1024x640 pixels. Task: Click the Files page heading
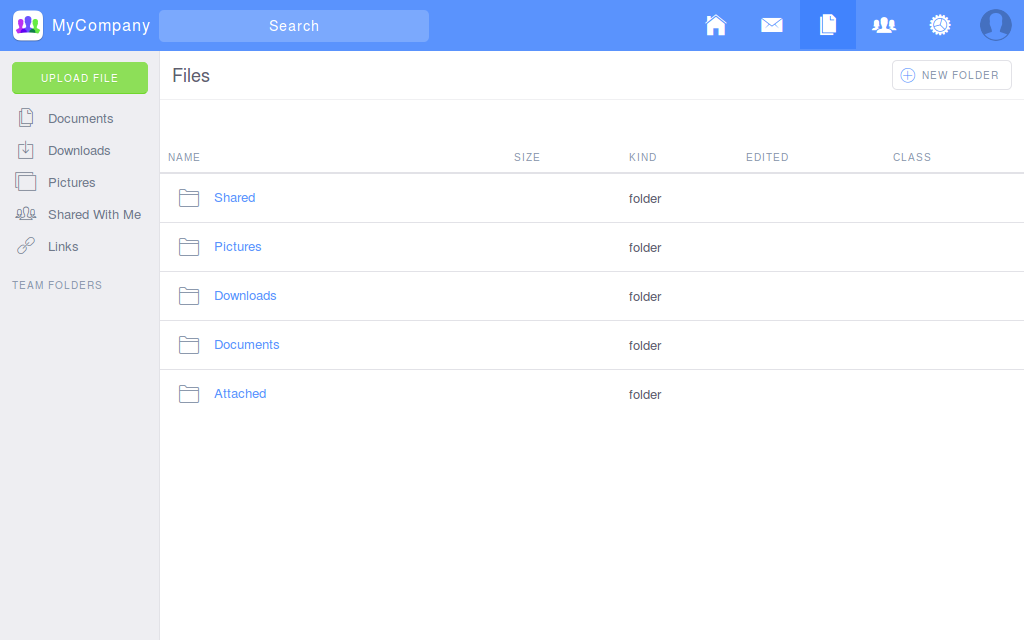(191, 75)
